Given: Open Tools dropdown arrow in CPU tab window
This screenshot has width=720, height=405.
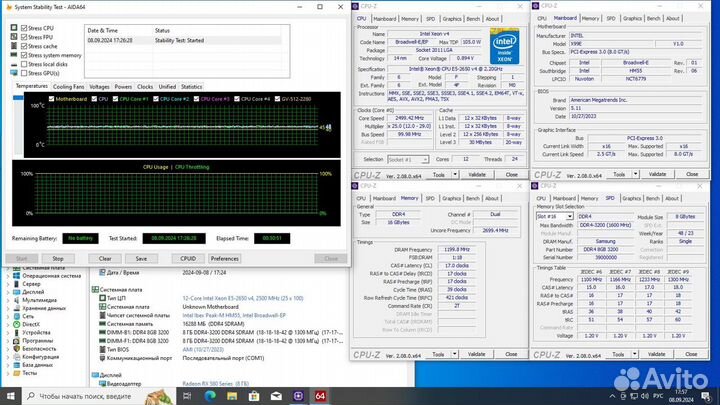Looking at the screenshot, I should pos(455,174).
